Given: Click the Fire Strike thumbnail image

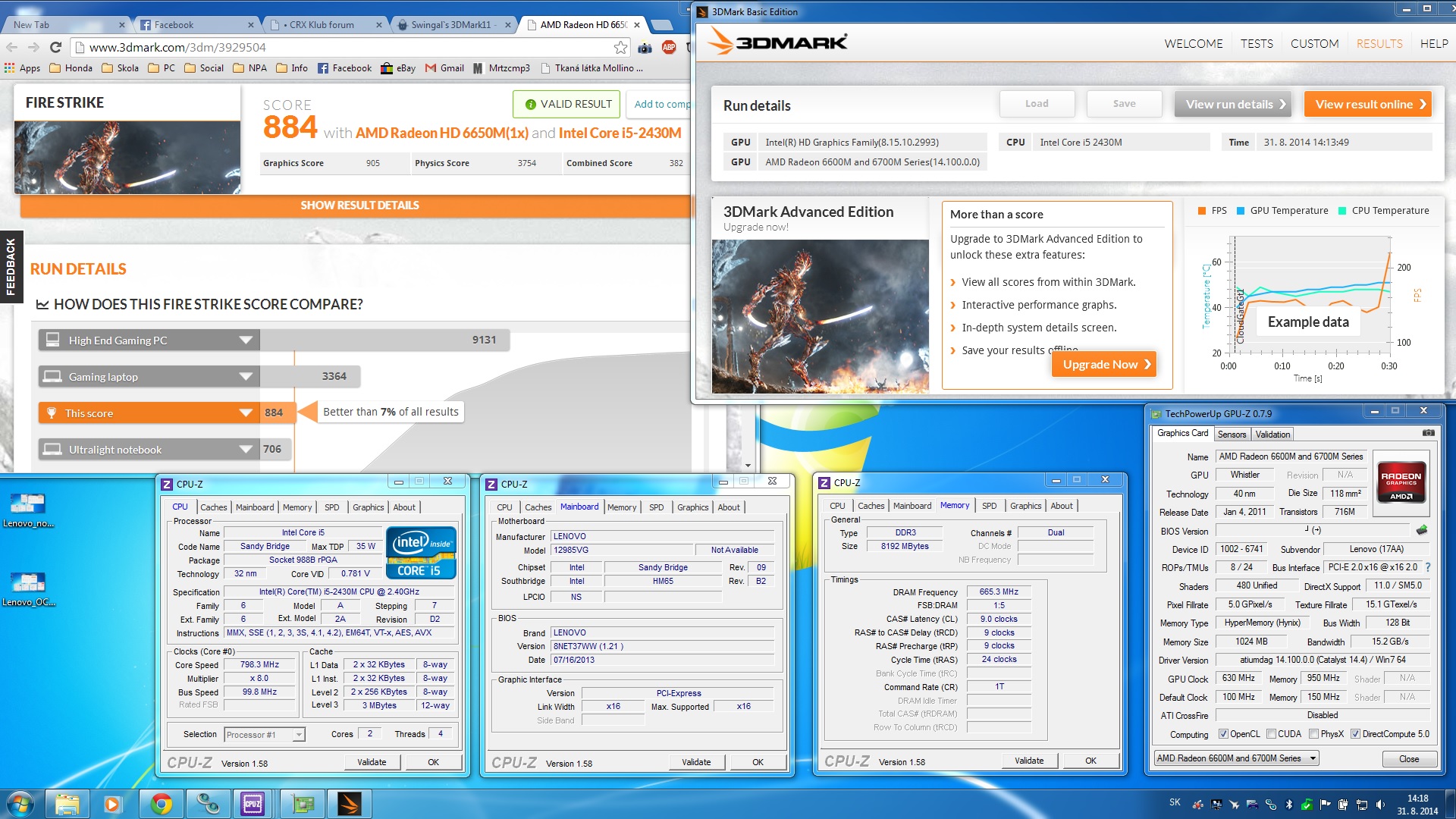Looking at the screenshot, I should [x=127, y=157].
